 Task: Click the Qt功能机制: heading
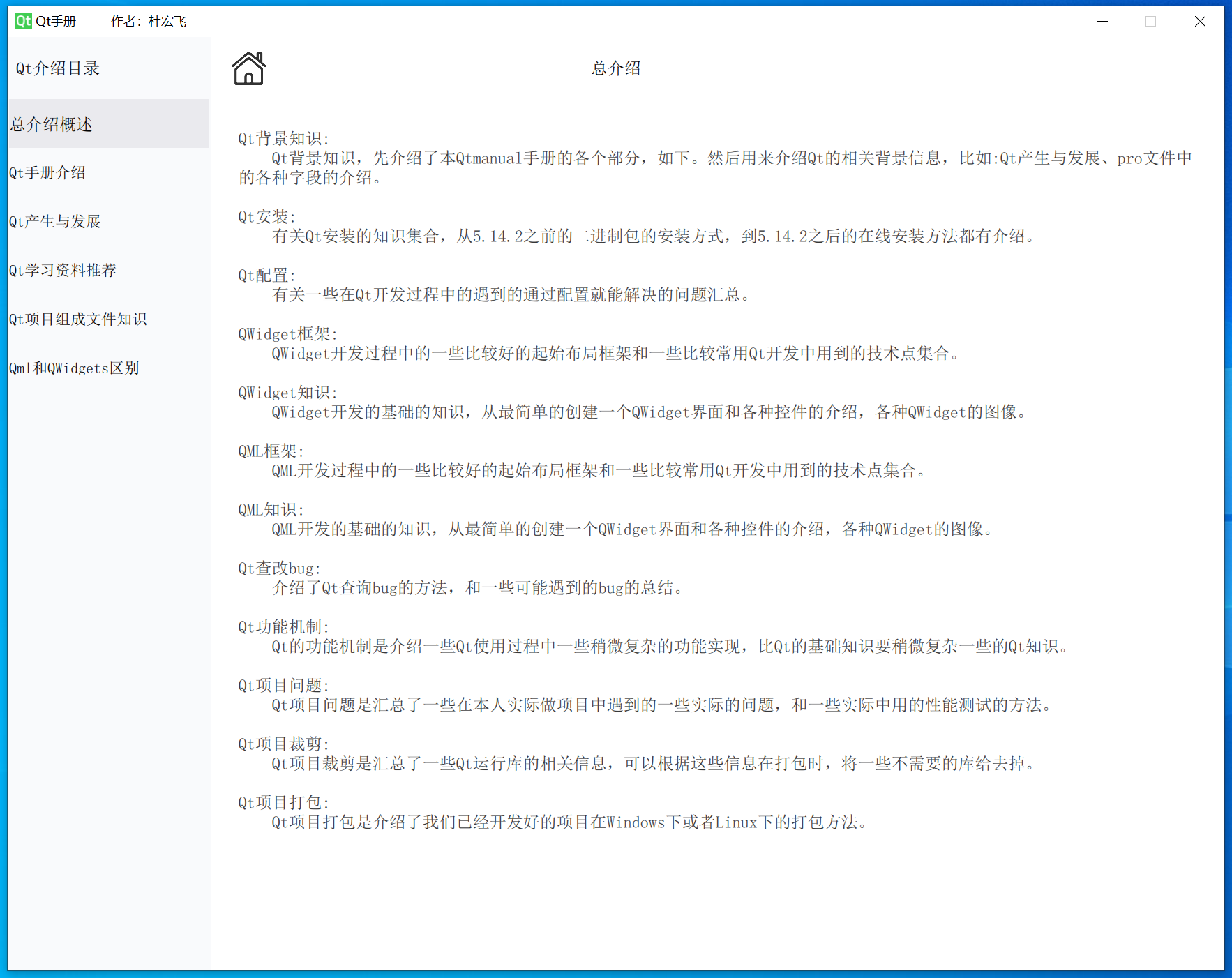283,627
